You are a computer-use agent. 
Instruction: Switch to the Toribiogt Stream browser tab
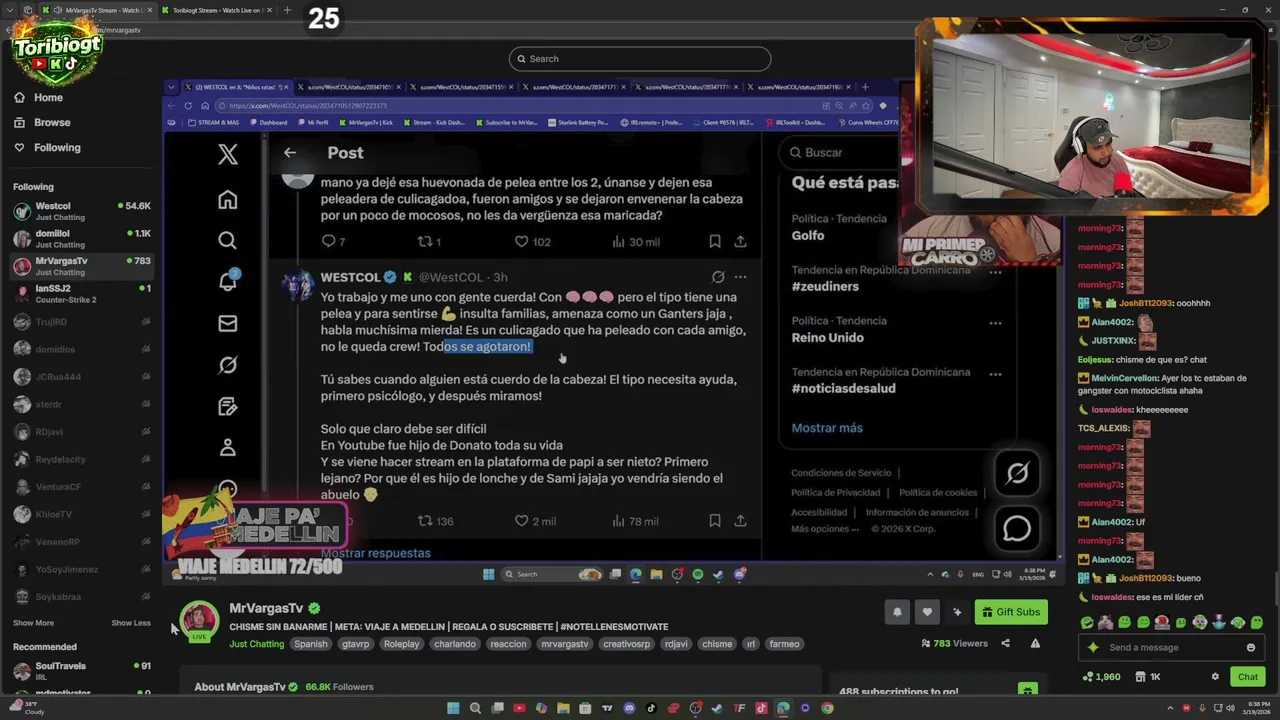[215, 10]
